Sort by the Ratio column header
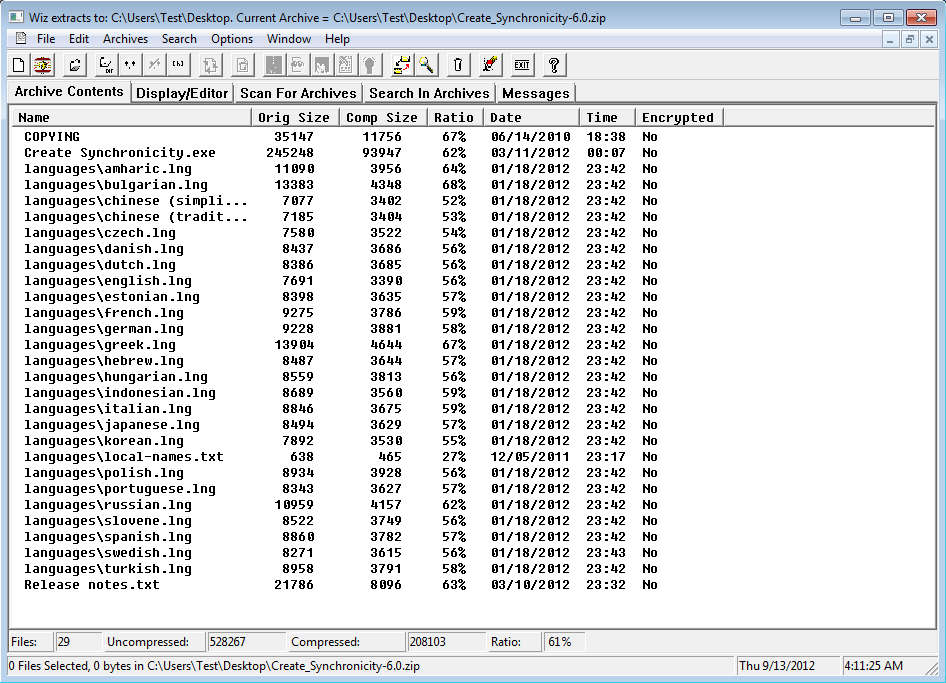This screenshot has height=683, width=946. click(455, 118)
